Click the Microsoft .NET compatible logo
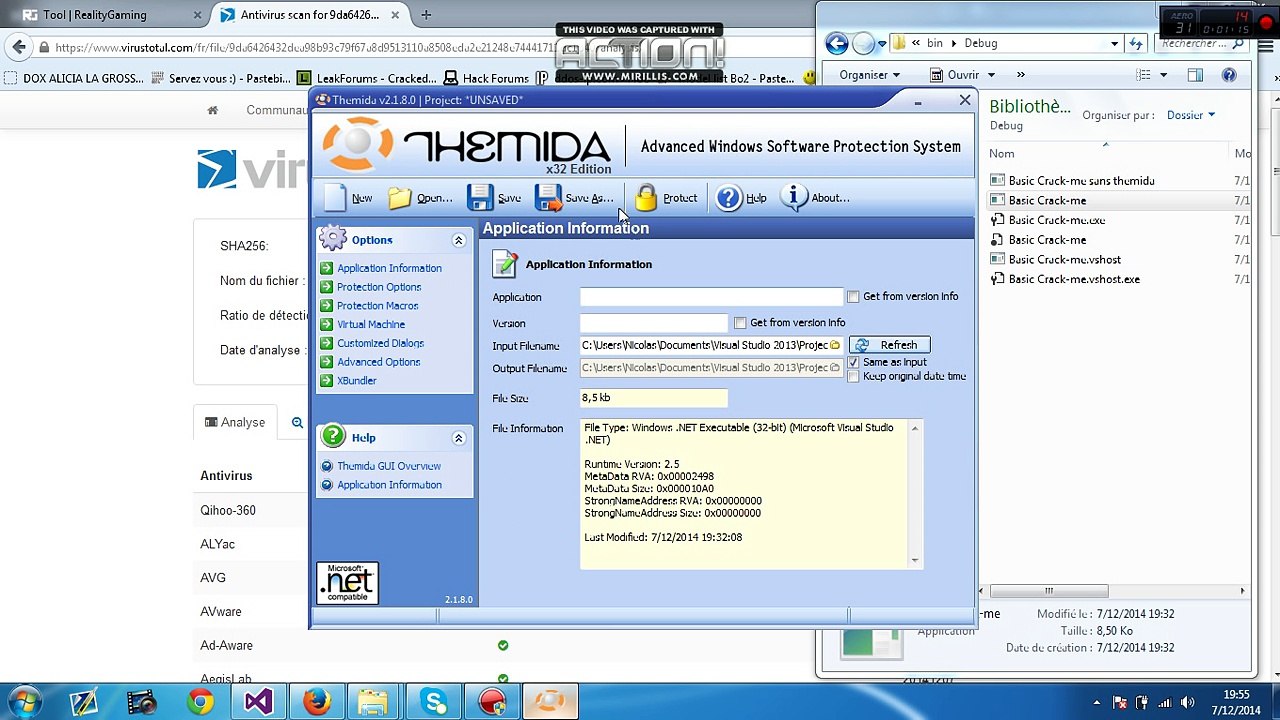This screenshot has height=720, width=1280. (x=347, y=583)
